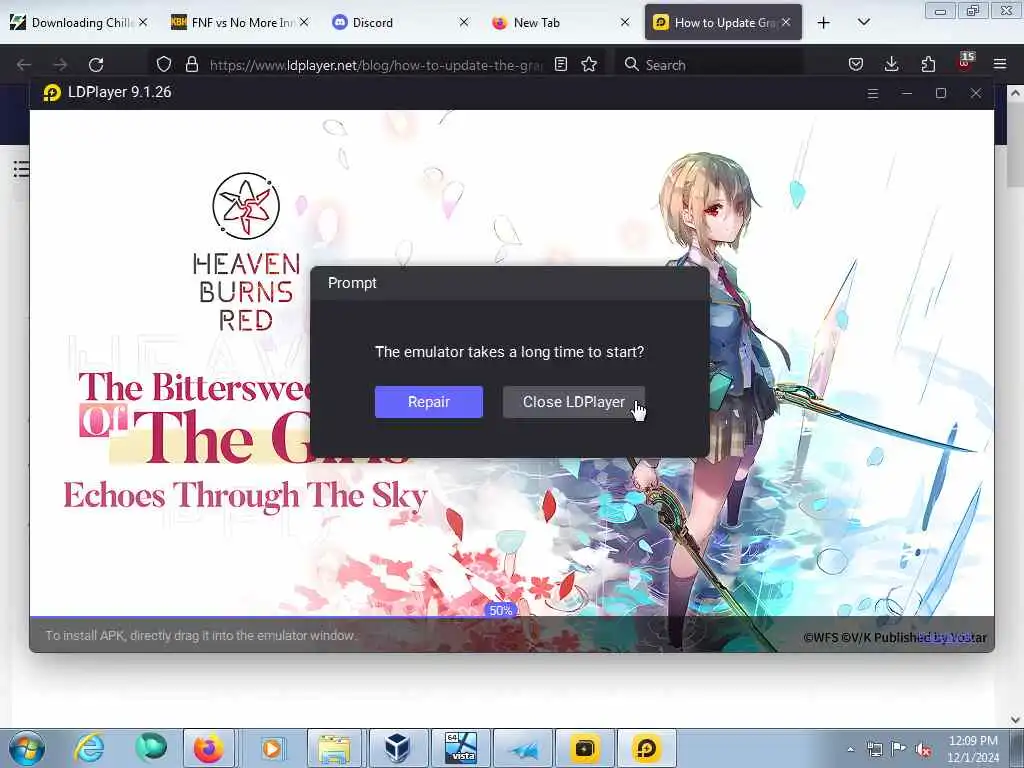Launch Internet Explorer from taskbar
Screen dimensions: 1024x768
pyautogui.click(x=89, y=748)
